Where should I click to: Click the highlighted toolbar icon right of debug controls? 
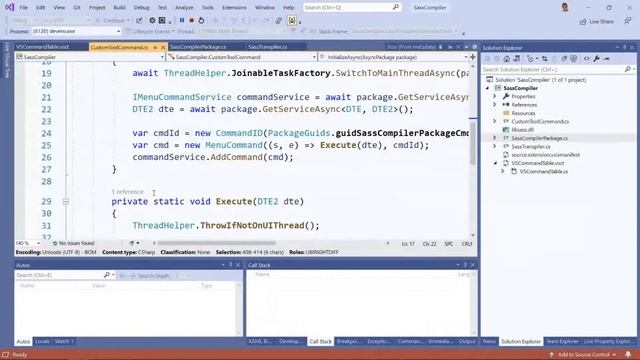[292, 20]
